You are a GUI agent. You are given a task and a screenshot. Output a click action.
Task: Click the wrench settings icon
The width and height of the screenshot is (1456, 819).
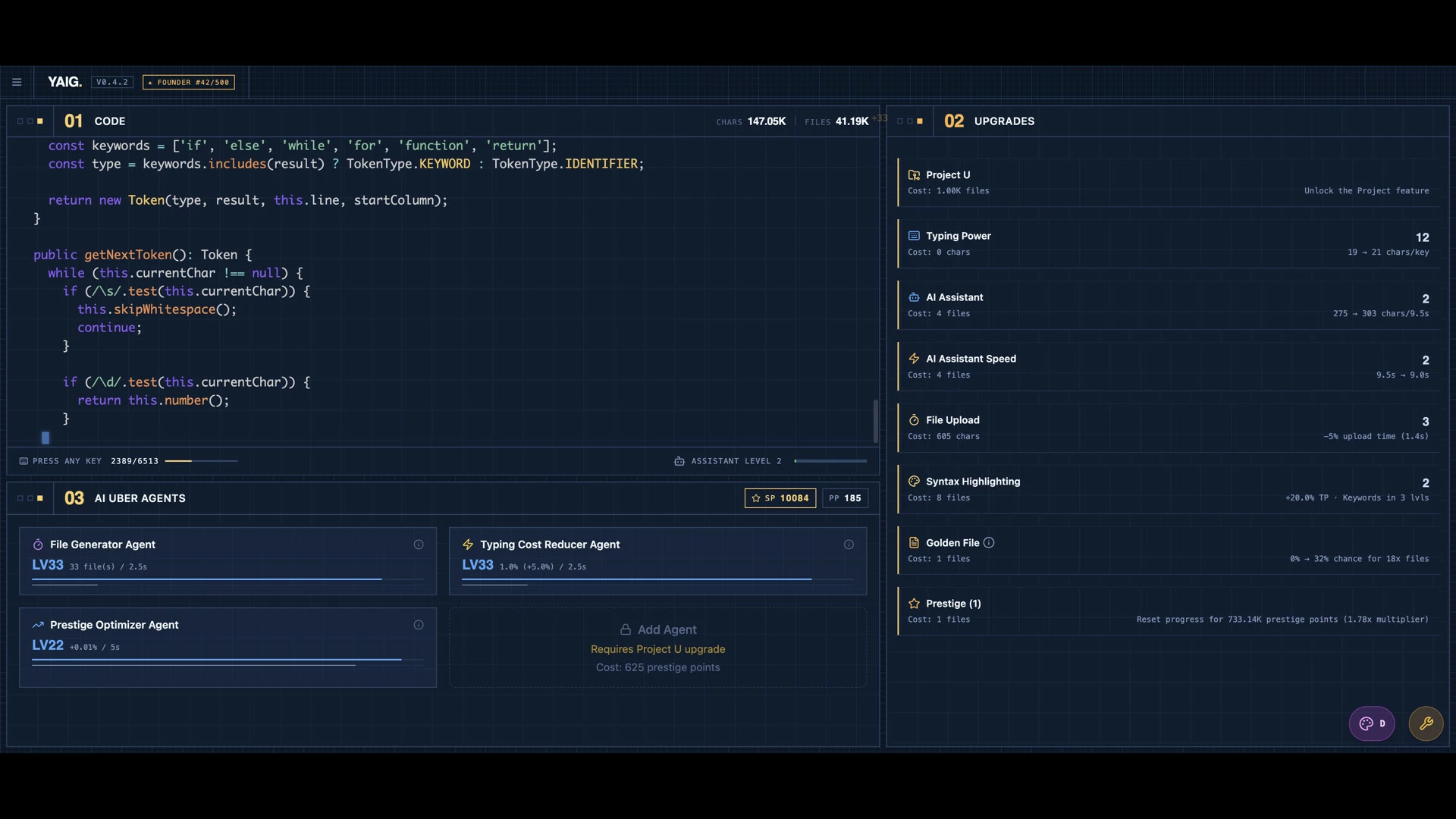tap(1426, 723)
